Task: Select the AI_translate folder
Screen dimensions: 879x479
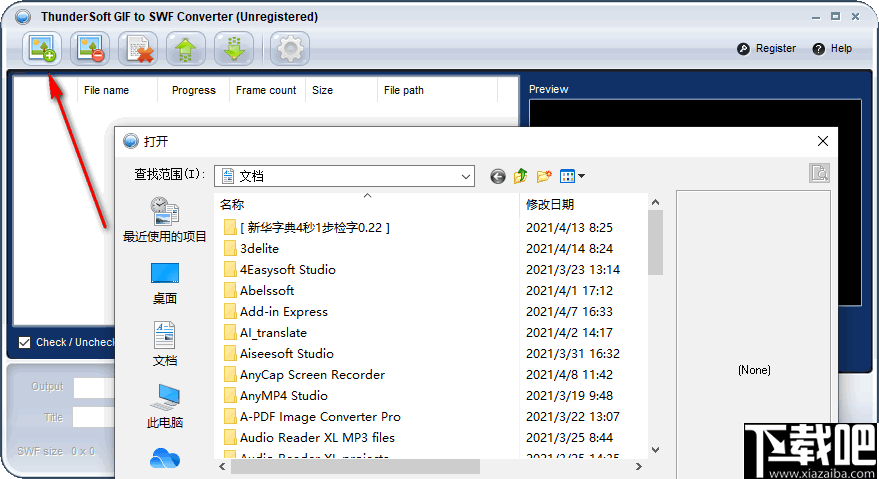Action: click(x=265, y=333)
